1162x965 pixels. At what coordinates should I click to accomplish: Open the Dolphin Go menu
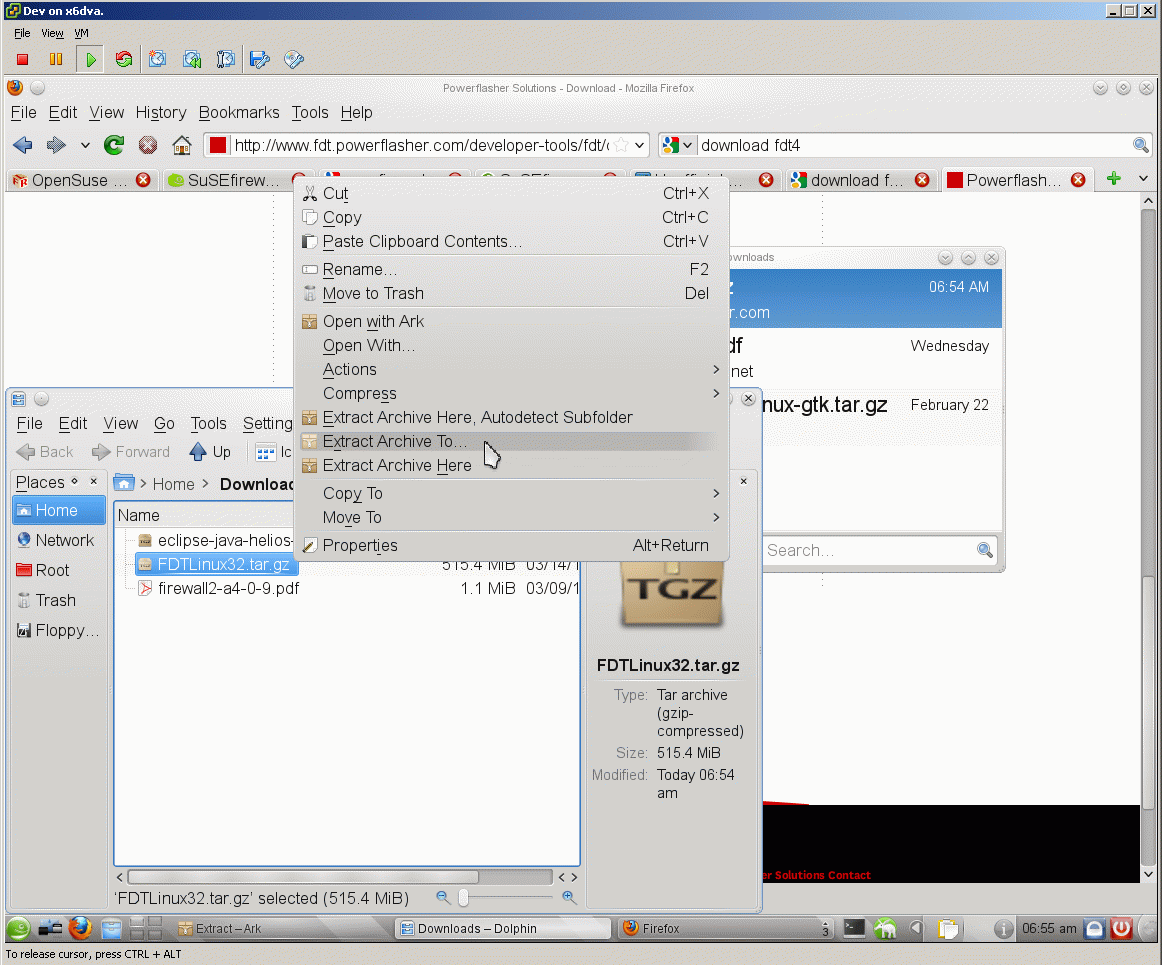click(164, 423)
